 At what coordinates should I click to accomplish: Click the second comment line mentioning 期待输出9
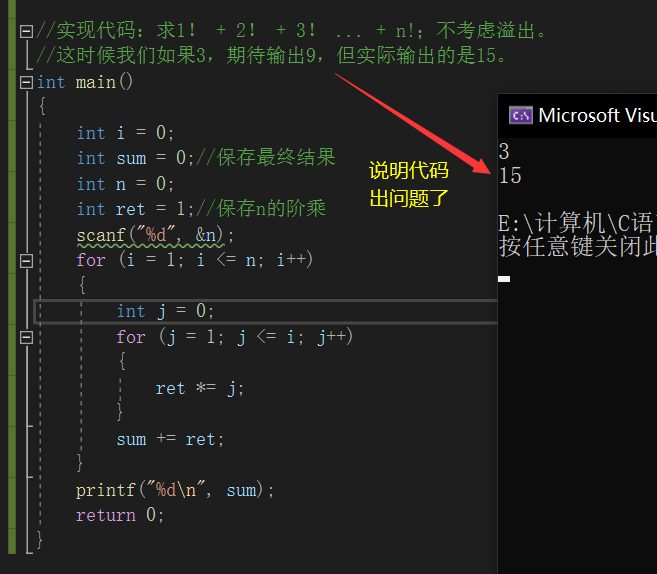(272, 56)
